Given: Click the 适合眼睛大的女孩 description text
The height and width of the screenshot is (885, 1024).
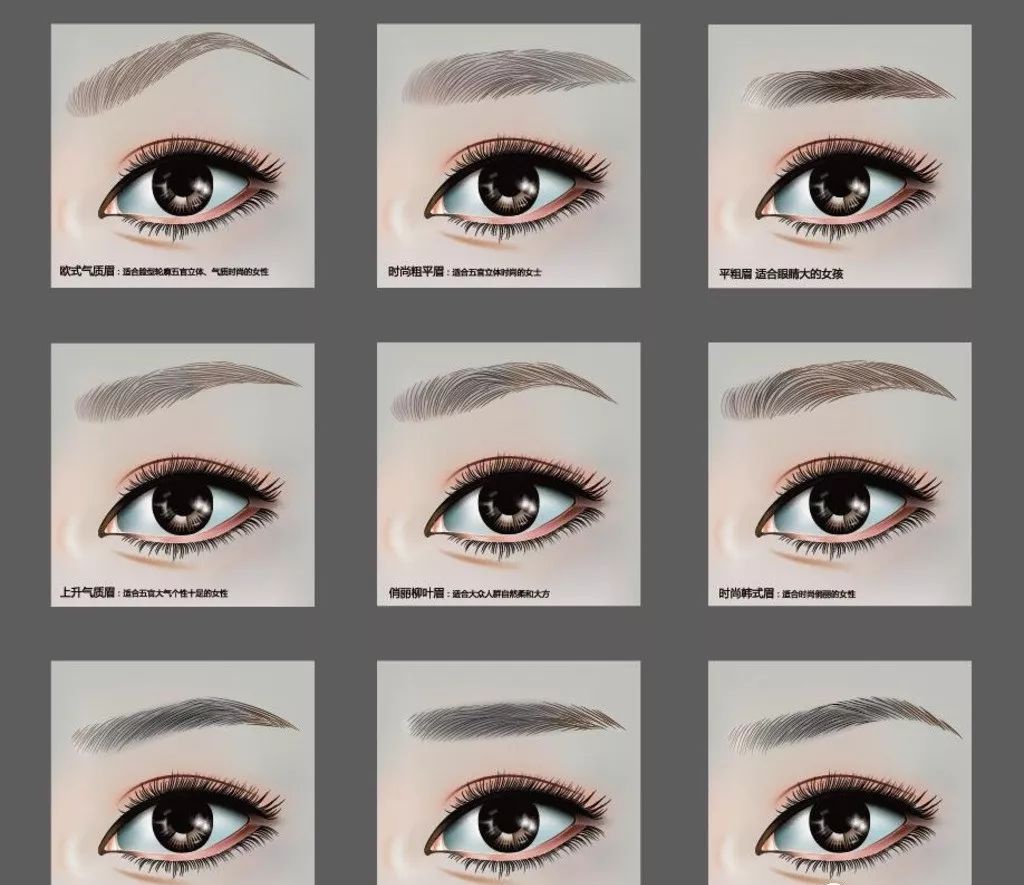Looking at the screenshot, I should (799, 272).
